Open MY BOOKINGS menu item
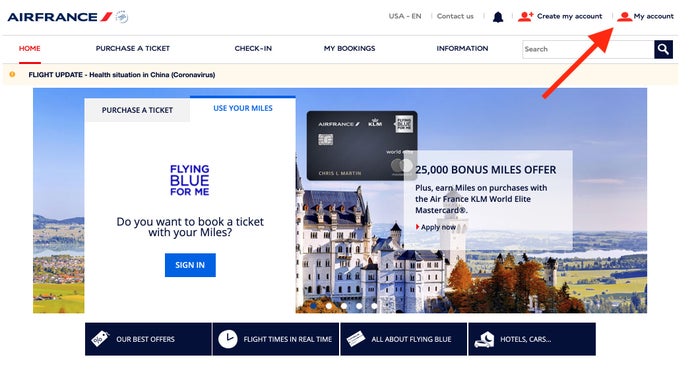Screen dimensions: 700x380 click(x=350, y=48)
